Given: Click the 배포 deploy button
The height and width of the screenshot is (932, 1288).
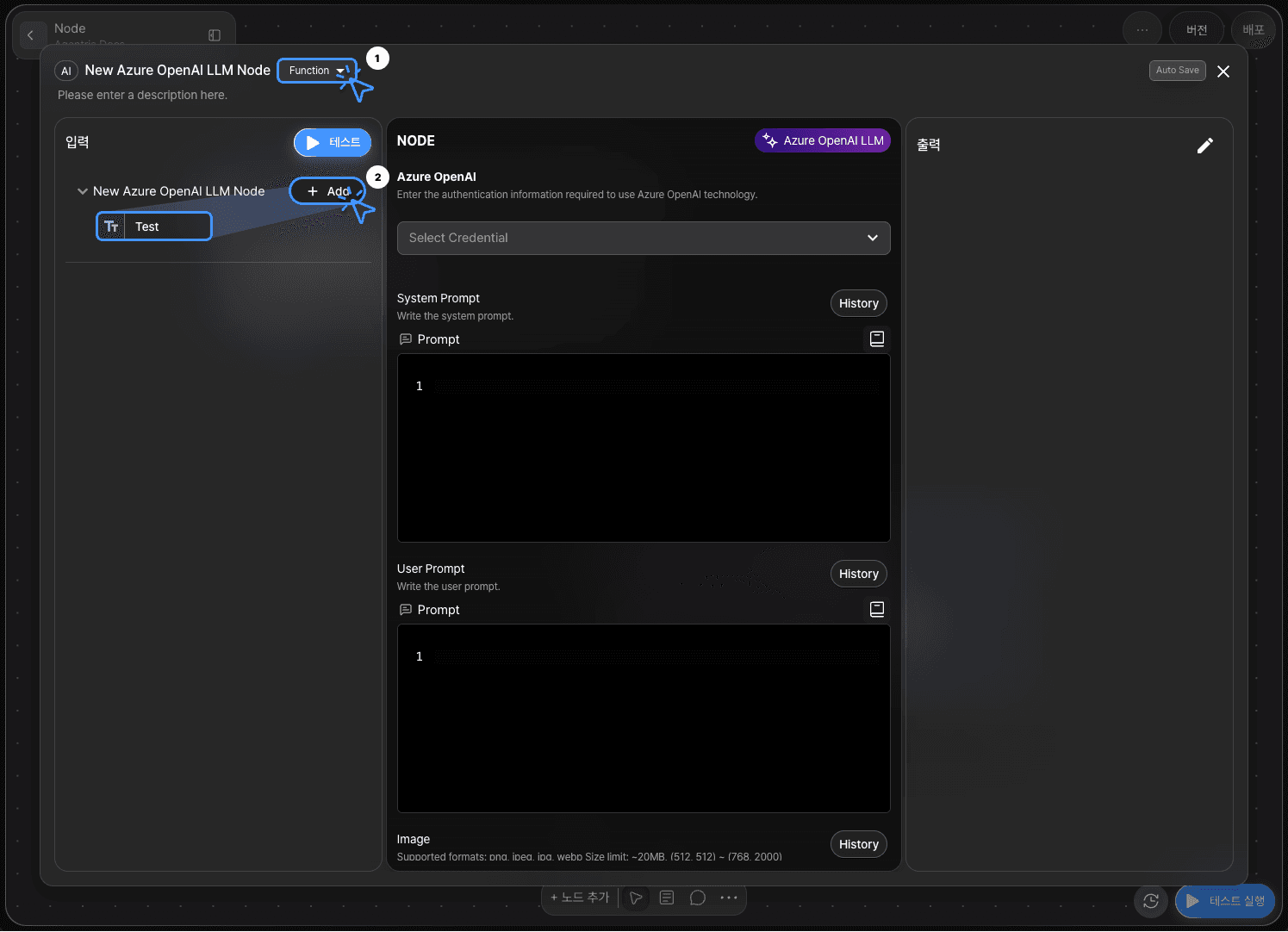Looking at the screenshot, I should [1254, 30].
